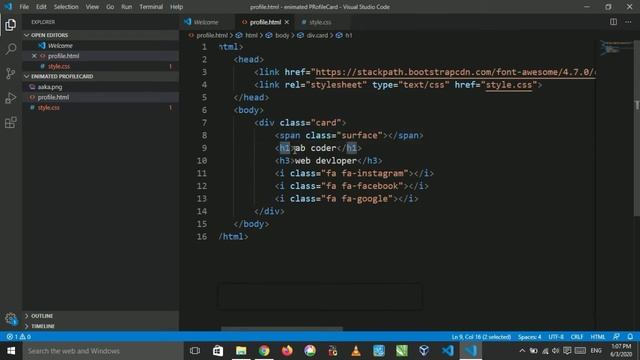Open VLC media player from taskbar

(x=356, y=351)
